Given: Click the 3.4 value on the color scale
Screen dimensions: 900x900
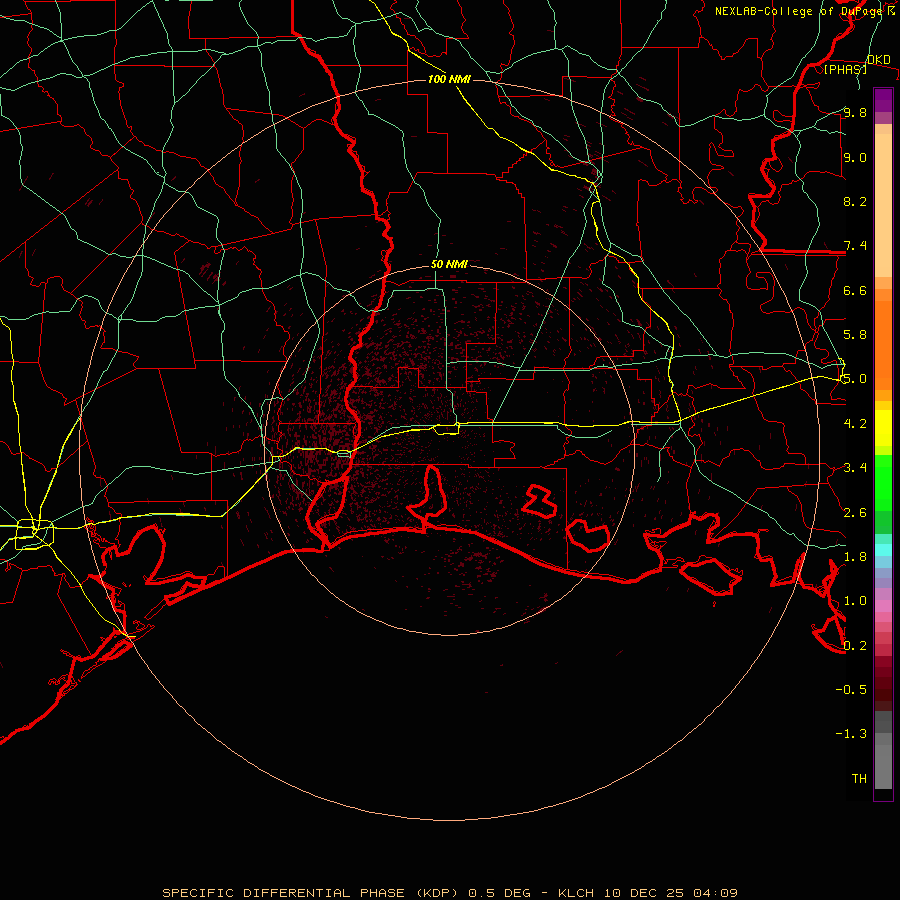Looking at the screenshot, I should click(x=855, y=467).
